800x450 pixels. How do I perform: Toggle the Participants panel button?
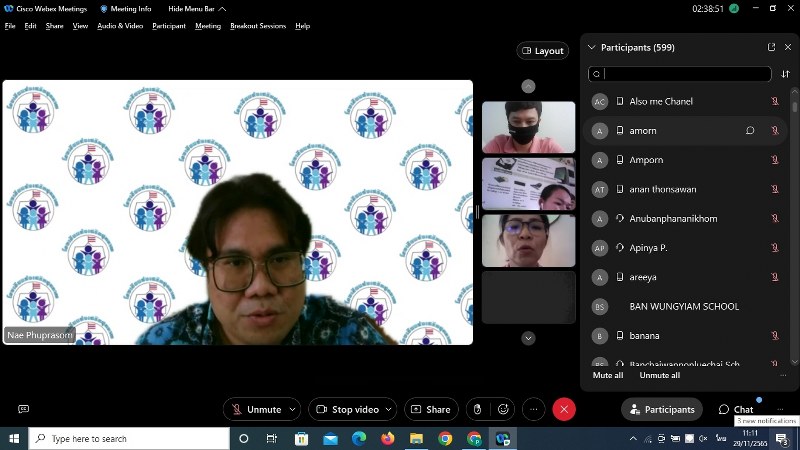tap(662, 409)
